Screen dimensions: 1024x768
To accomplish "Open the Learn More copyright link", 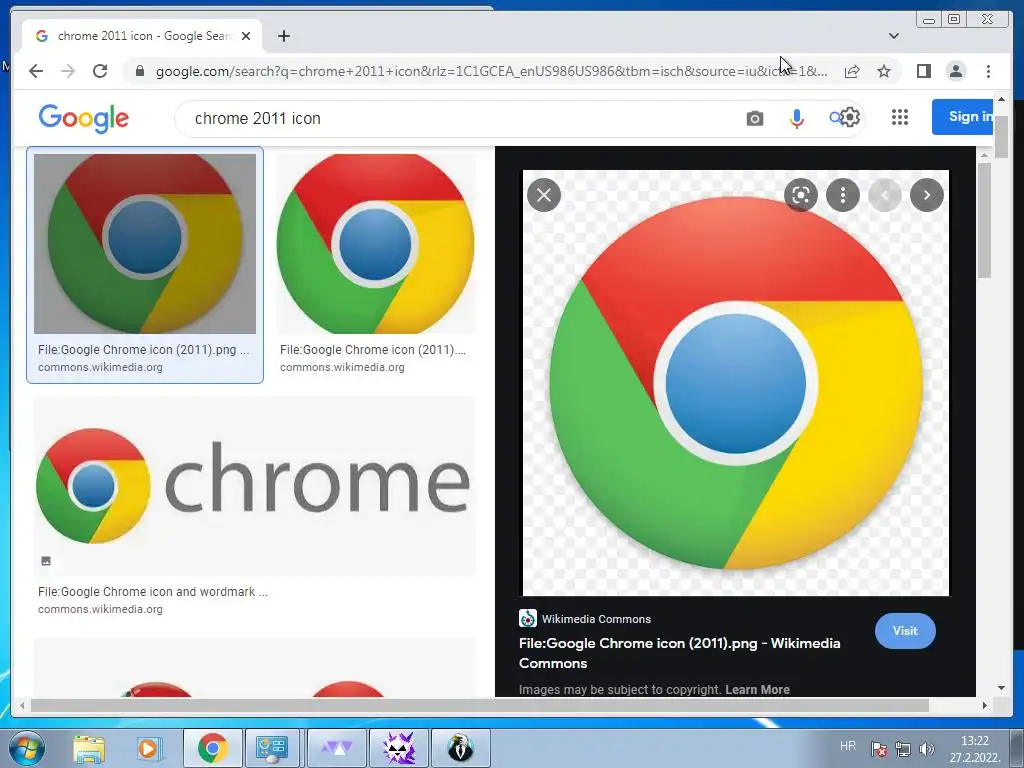I will coord(757,690).
